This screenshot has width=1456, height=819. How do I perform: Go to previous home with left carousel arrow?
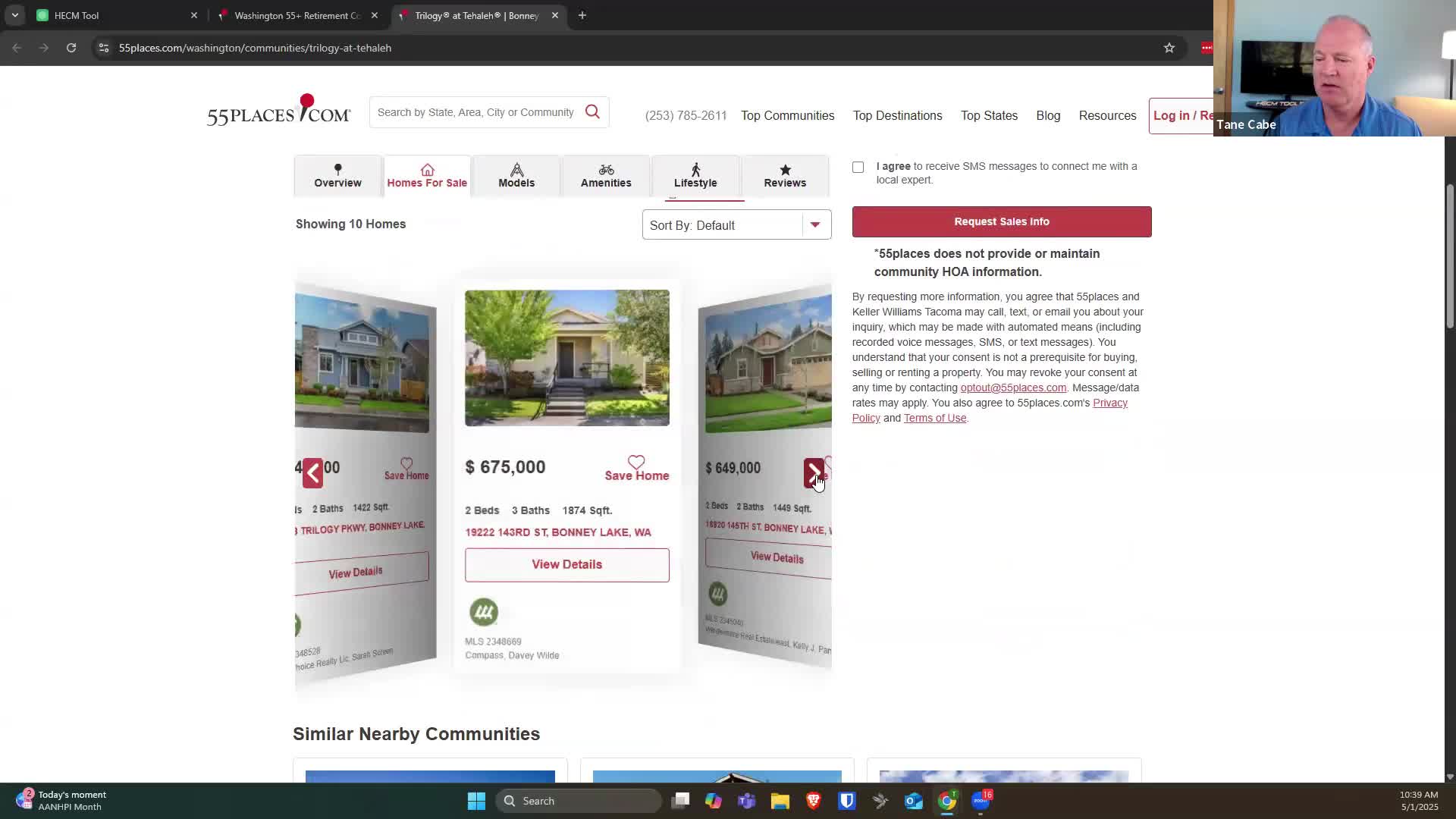(312, 473)
